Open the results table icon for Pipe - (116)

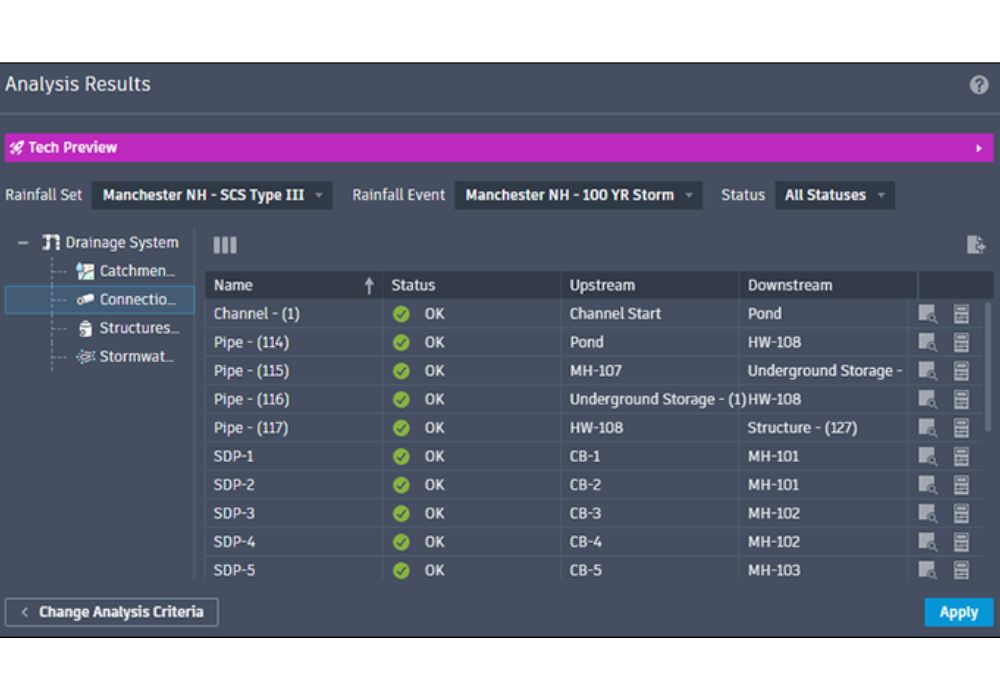point(961,400)
